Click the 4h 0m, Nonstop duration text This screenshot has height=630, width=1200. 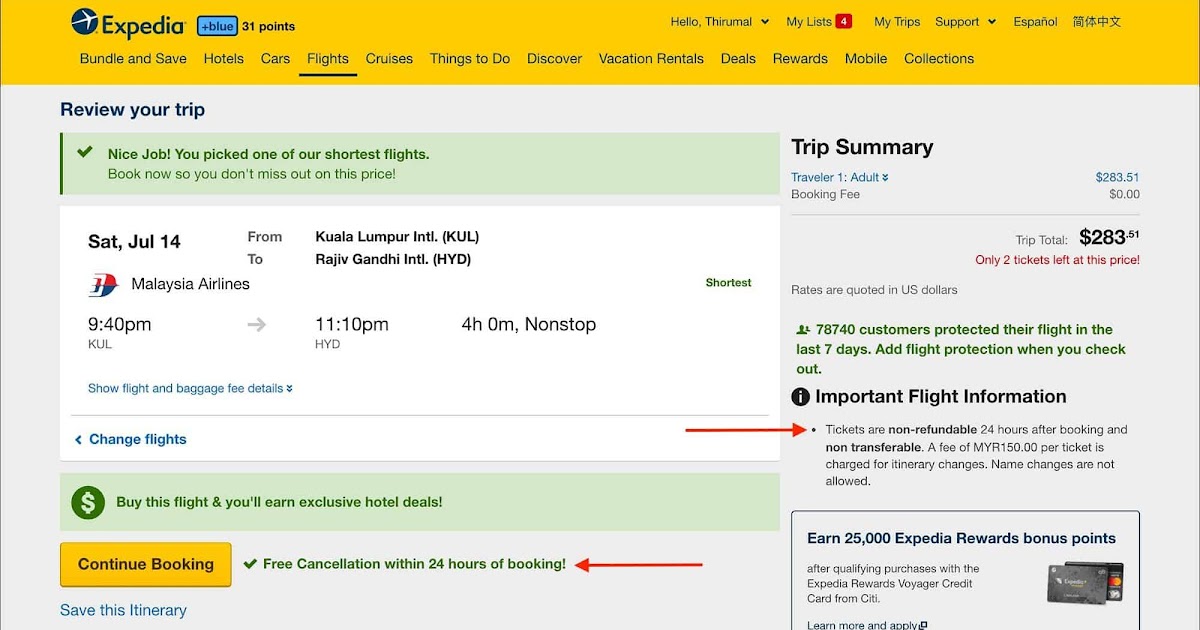point(528,324)
